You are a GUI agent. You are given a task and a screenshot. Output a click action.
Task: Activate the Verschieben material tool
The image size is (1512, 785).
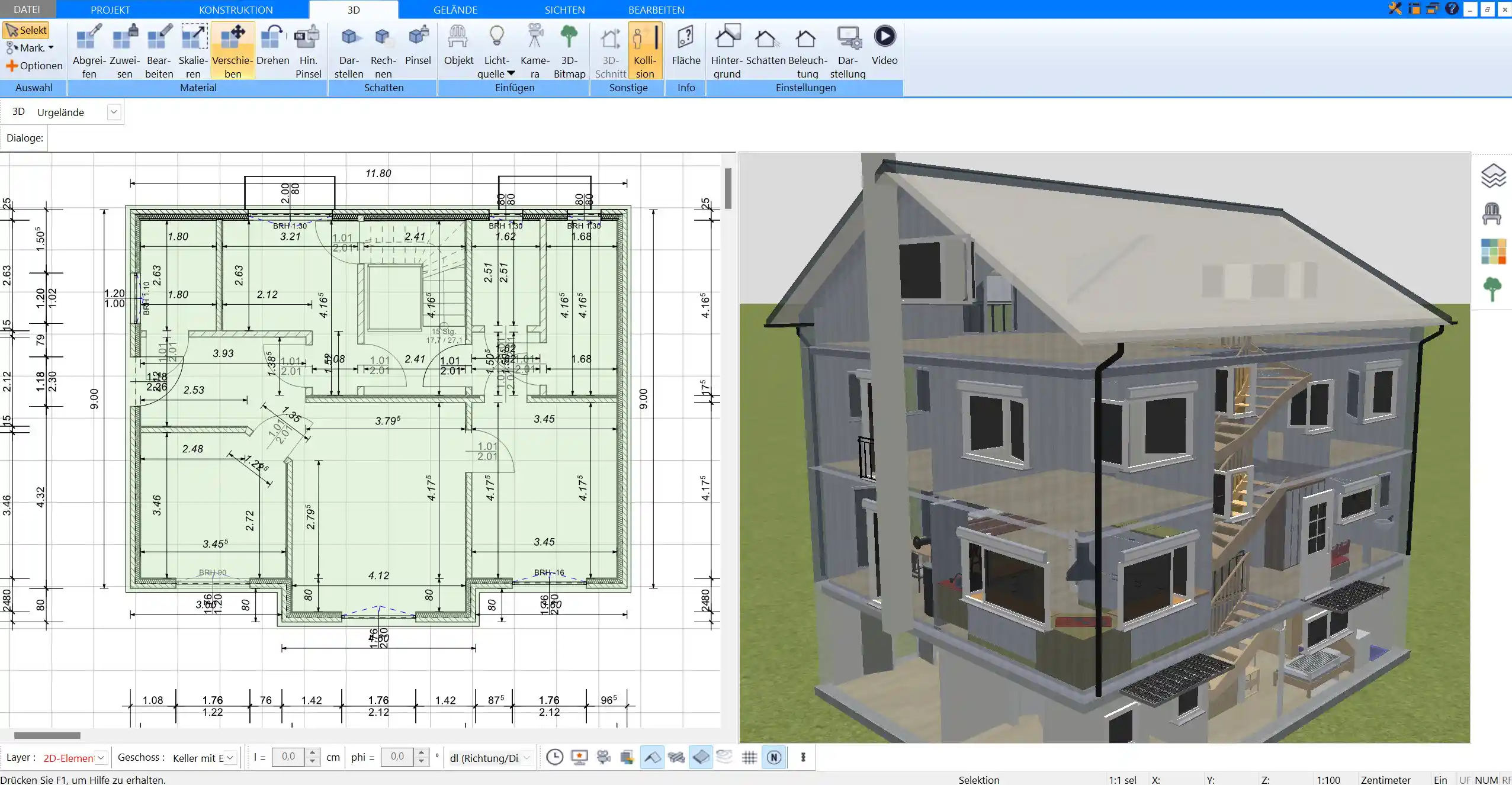click(233, 51)
